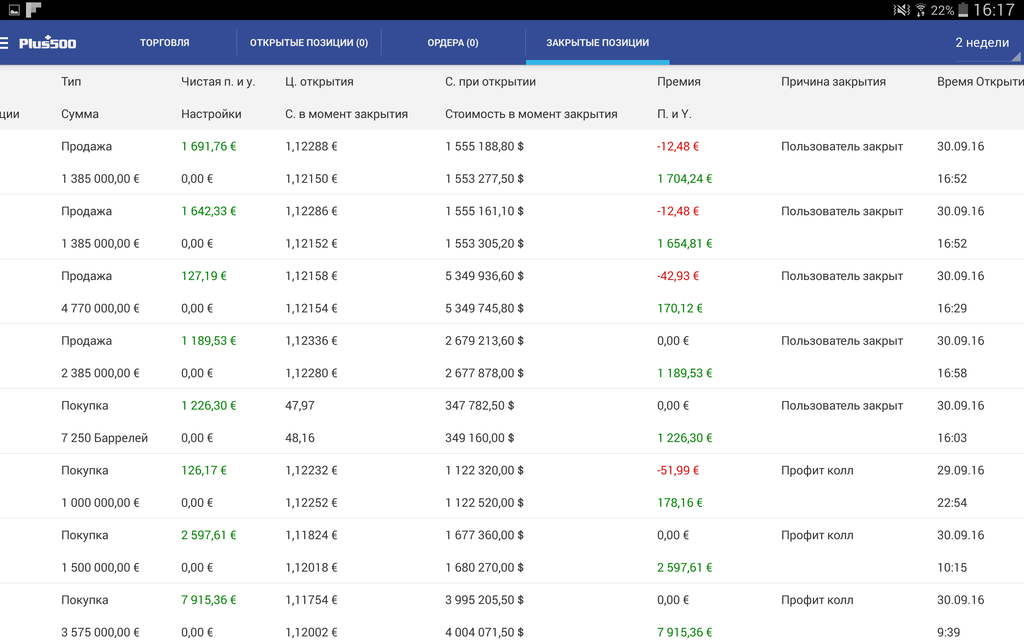This screenshot has height=640, width=1024.
Task: Tap the clock showing 16:17
Action: coord(994,10)
